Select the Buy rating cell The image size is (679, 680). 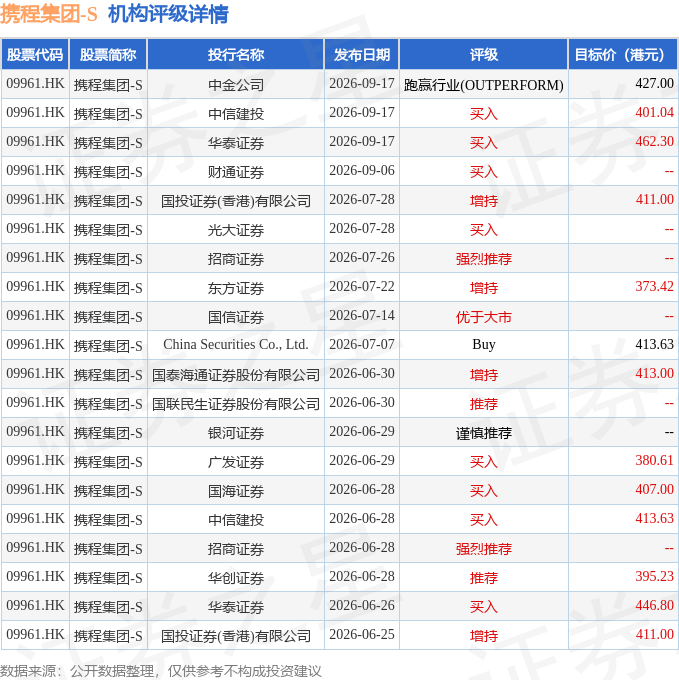tap(483, 345)
